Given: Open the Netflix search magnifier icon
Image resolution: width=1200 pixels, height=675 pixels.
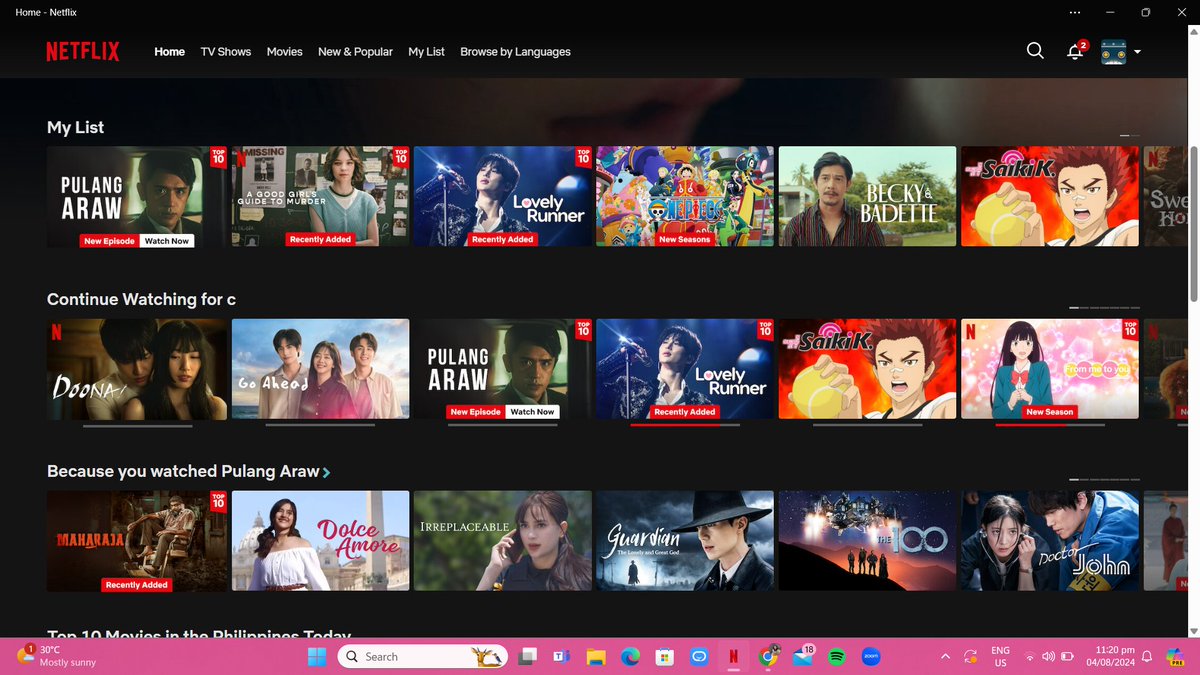Looking at the screenshot, I should pos(1035,51).
